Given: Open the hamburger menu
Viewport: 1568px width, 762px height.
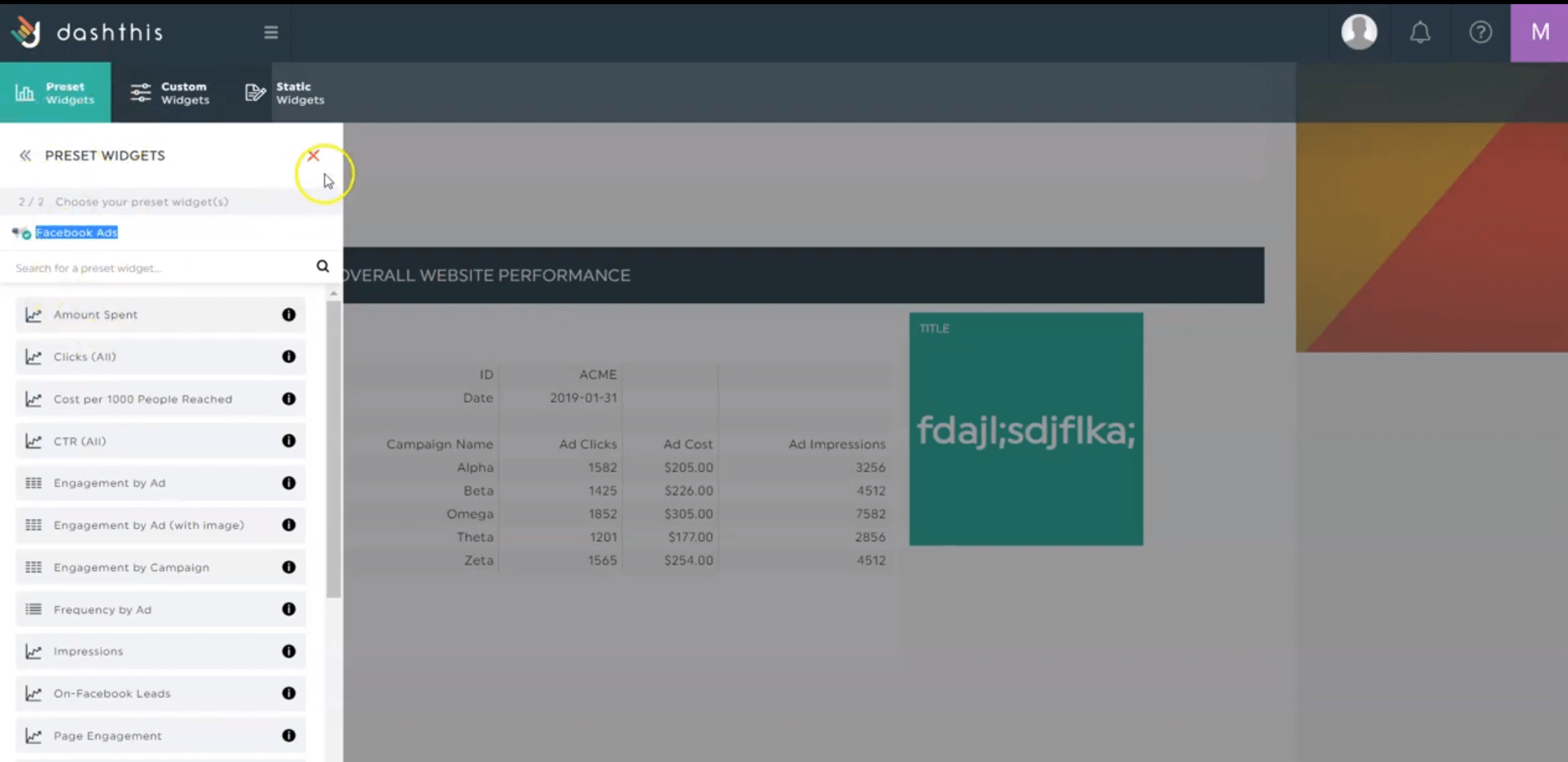Looking at the screenshot, I should [271, 32].
